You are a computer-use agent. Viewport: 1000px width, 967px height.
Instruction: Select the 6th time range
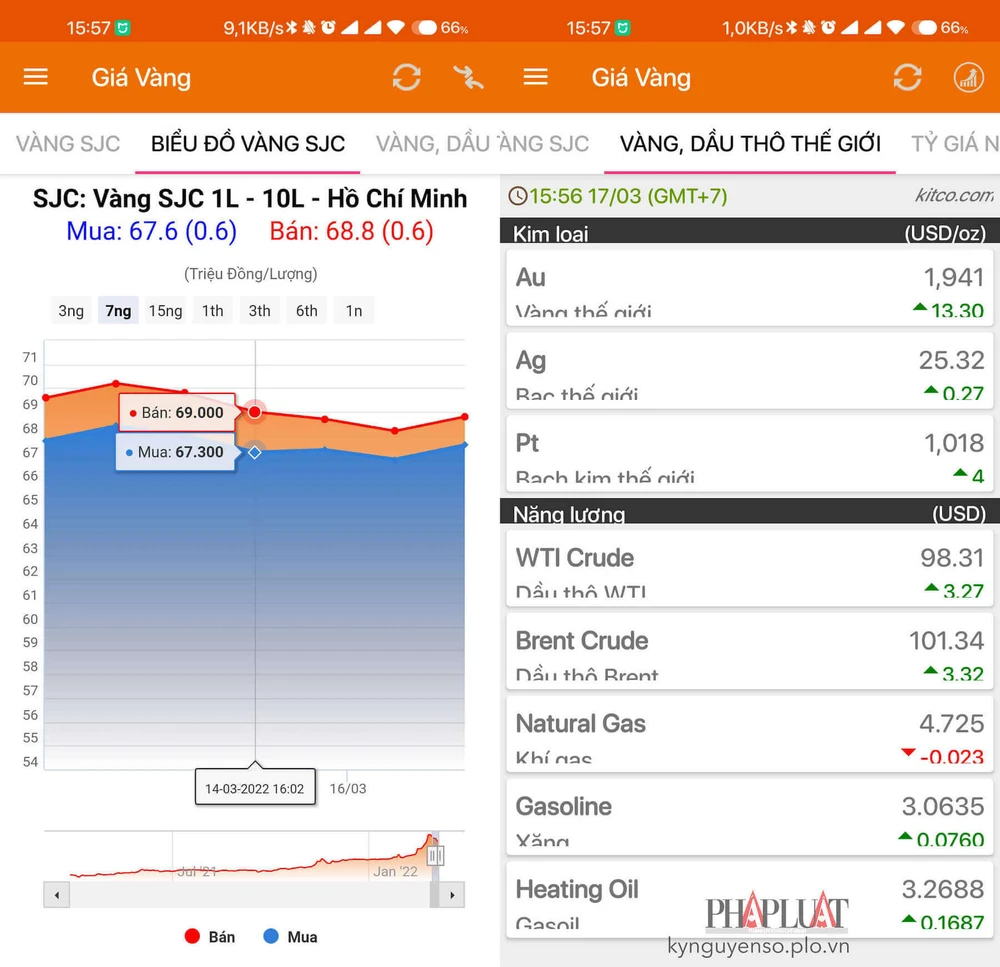(x=306, y=311)
